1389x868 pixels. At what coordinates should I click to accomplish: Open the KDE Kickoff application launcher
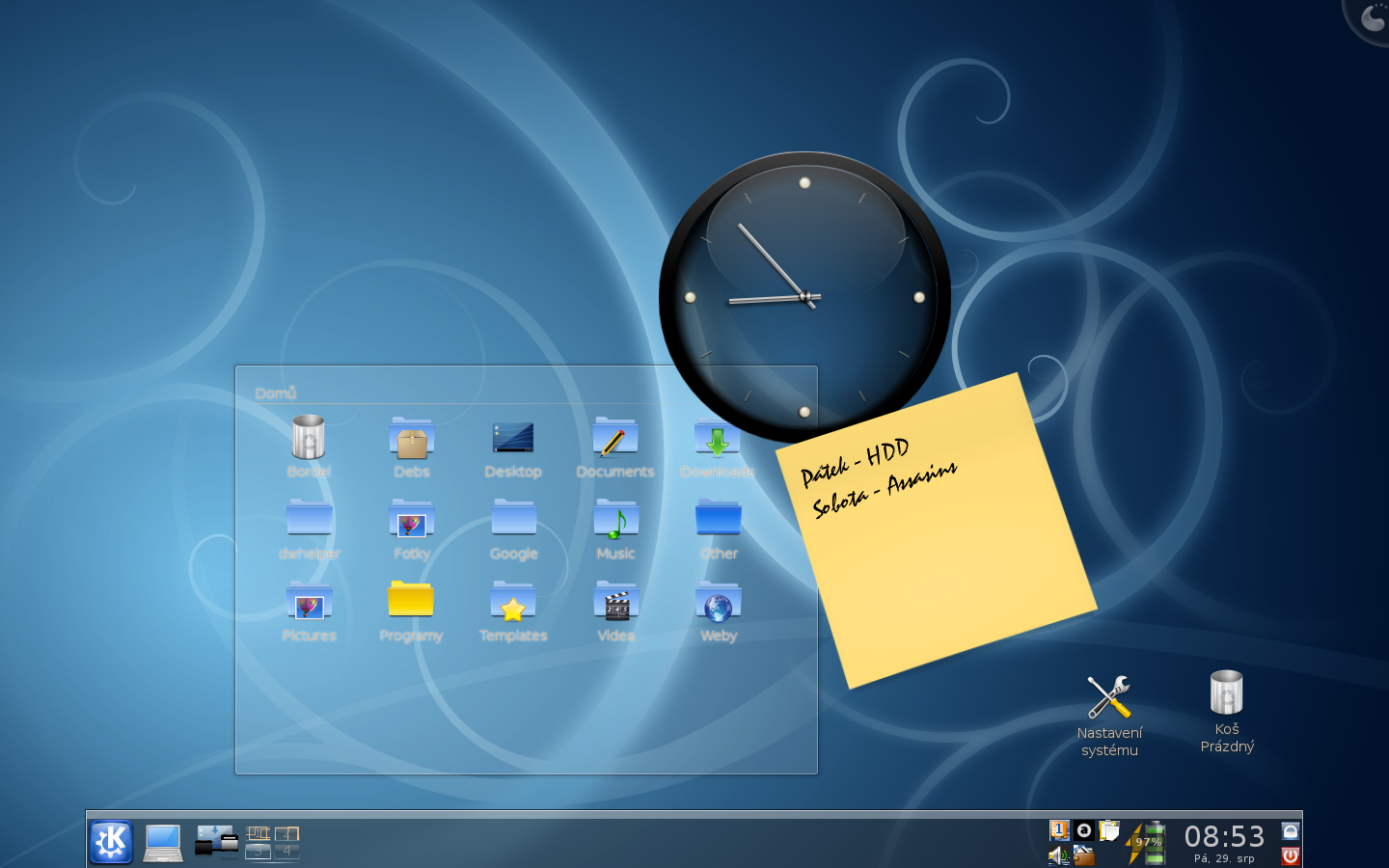[x=111, y=842]
